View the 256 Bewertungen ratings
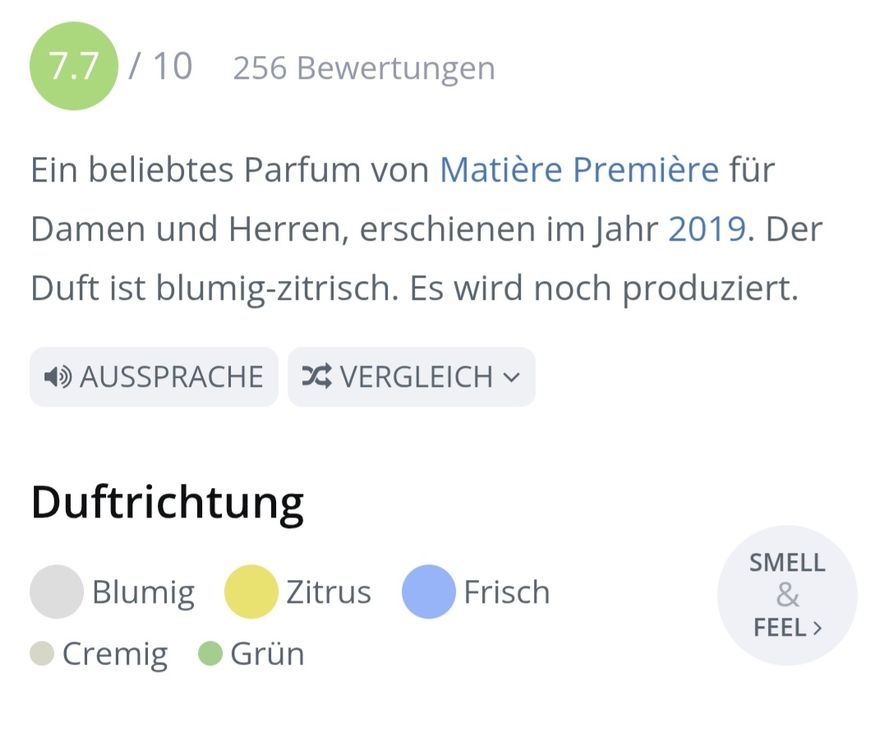The height and width of the screenshot is (750, 883). (364, 68)
